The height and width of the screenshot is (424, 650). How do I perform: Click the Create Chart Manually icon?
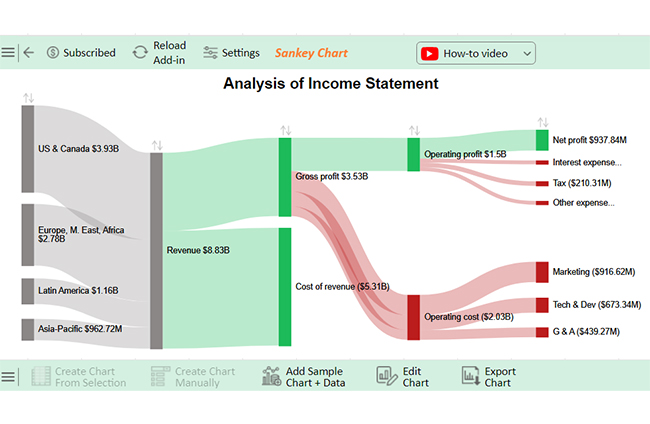(x=160, y=376)
